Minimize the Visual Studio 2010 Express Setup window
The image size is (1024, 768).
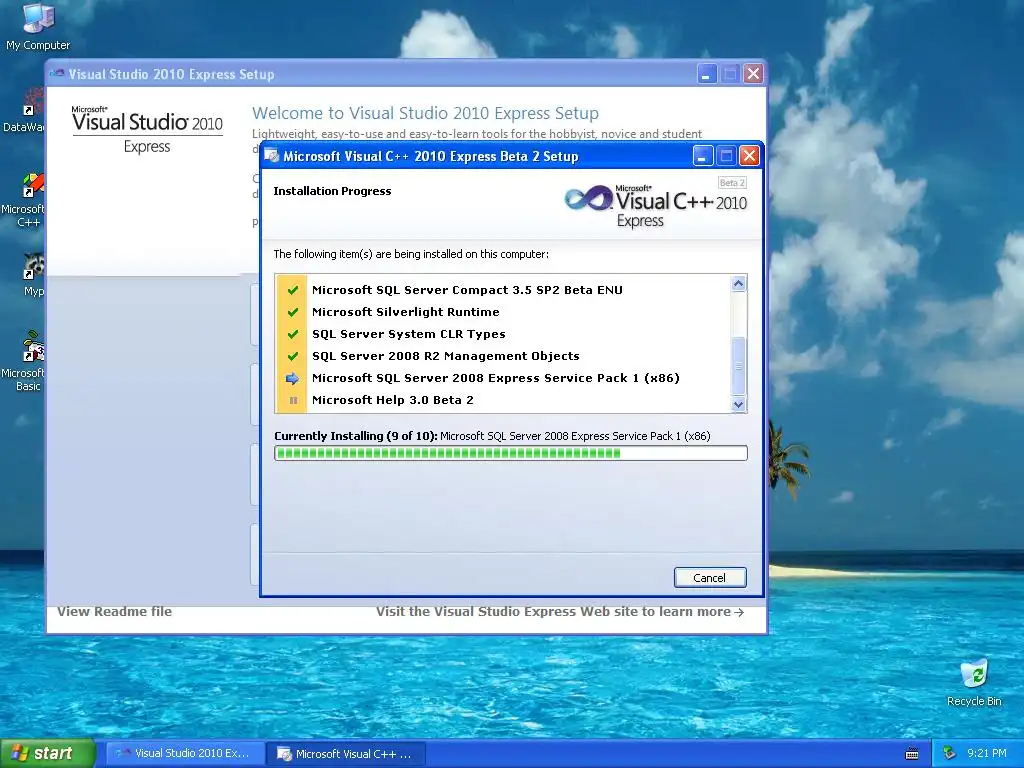(707, 74)
